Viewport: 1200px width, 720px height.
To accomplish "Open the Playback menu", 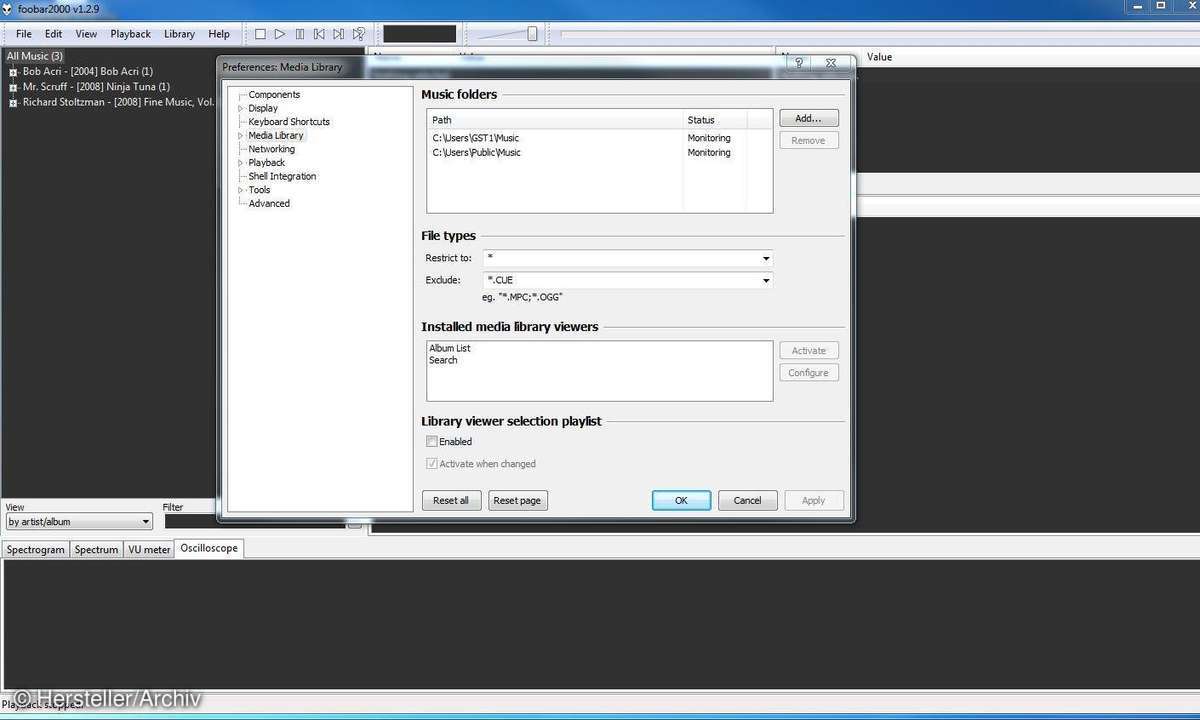I will pos(131,34).
